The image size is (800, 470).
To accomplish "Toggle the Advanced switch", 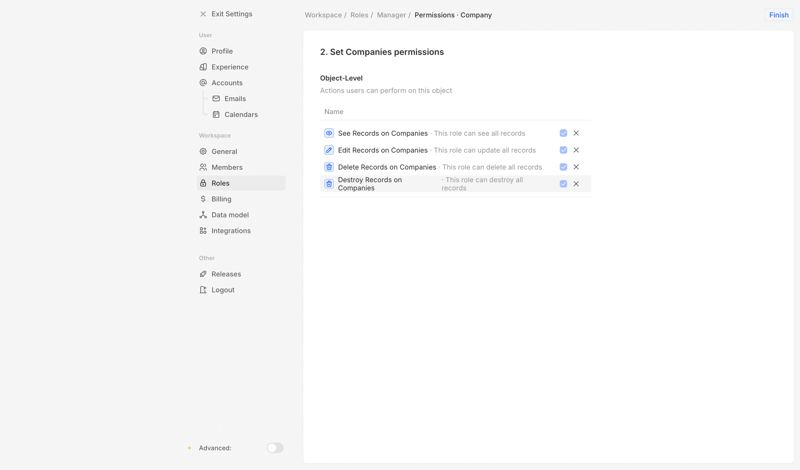I will 275,448.
